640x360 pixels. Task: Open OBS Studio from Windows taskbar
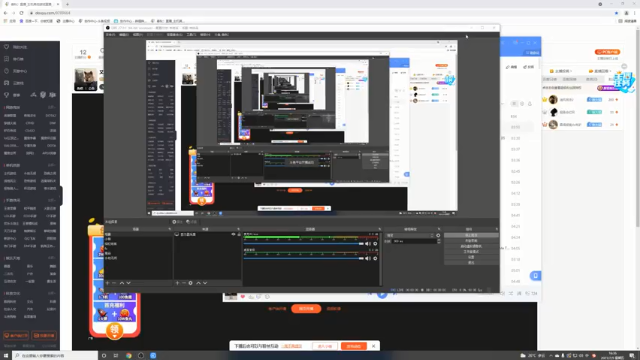141,356
